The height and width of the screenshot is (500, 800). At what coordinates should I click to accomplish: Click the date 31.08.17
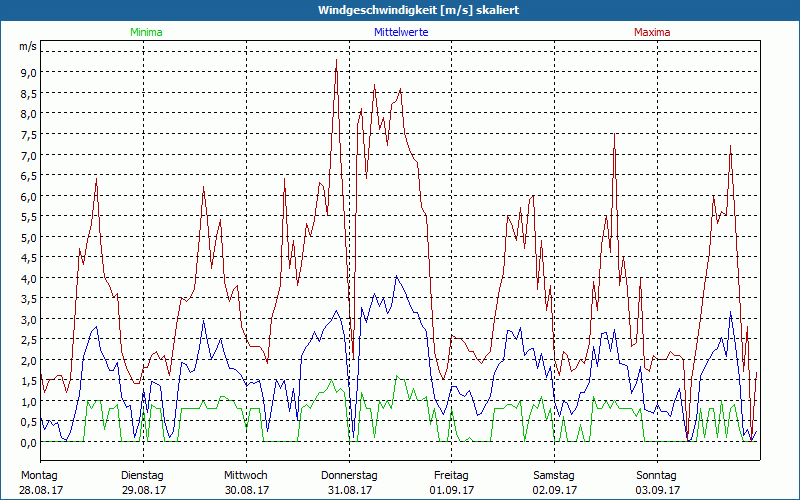[349, 490]
